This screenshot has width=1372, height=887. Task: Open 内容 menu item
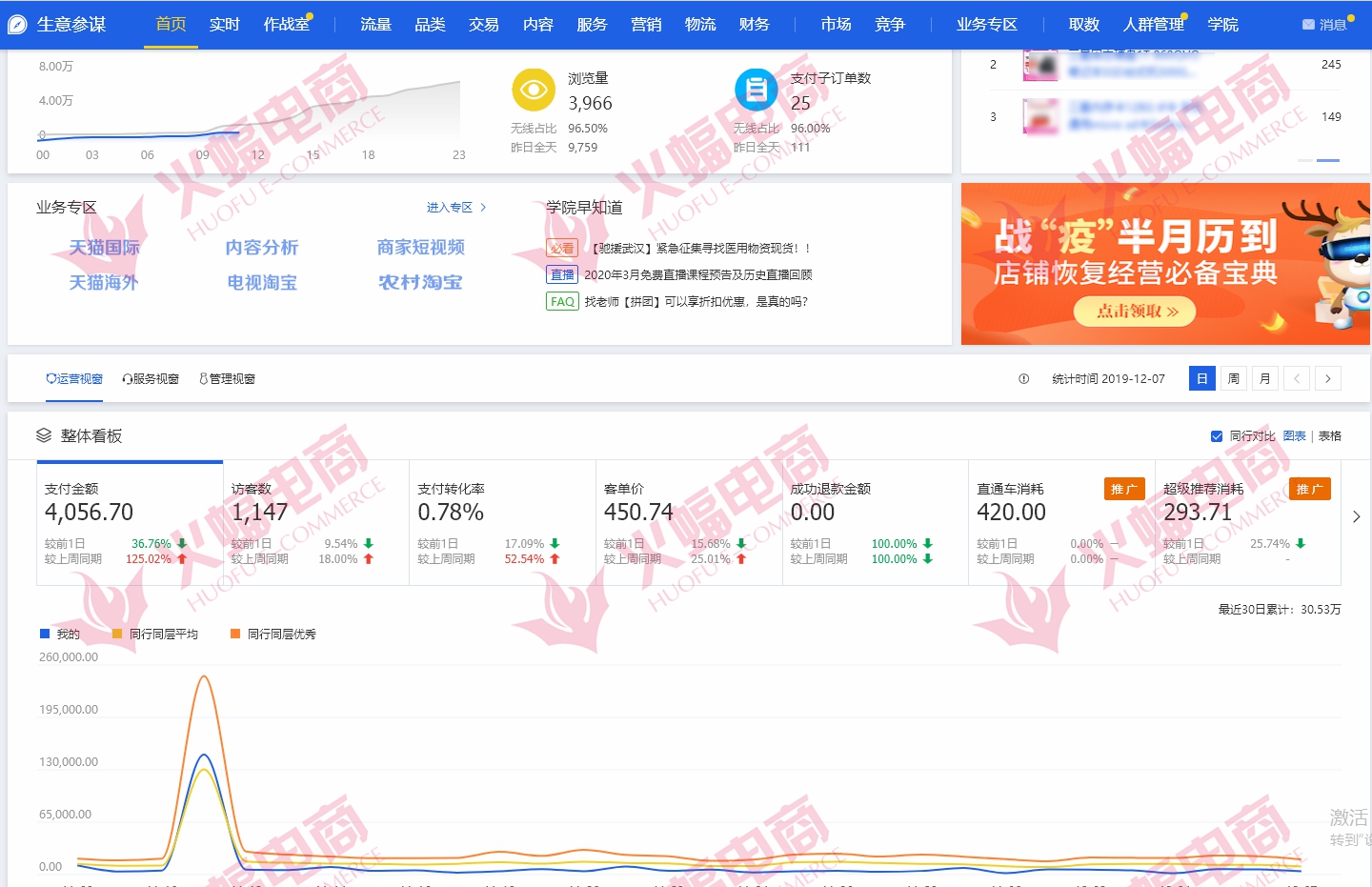click(x=538, y=24)
